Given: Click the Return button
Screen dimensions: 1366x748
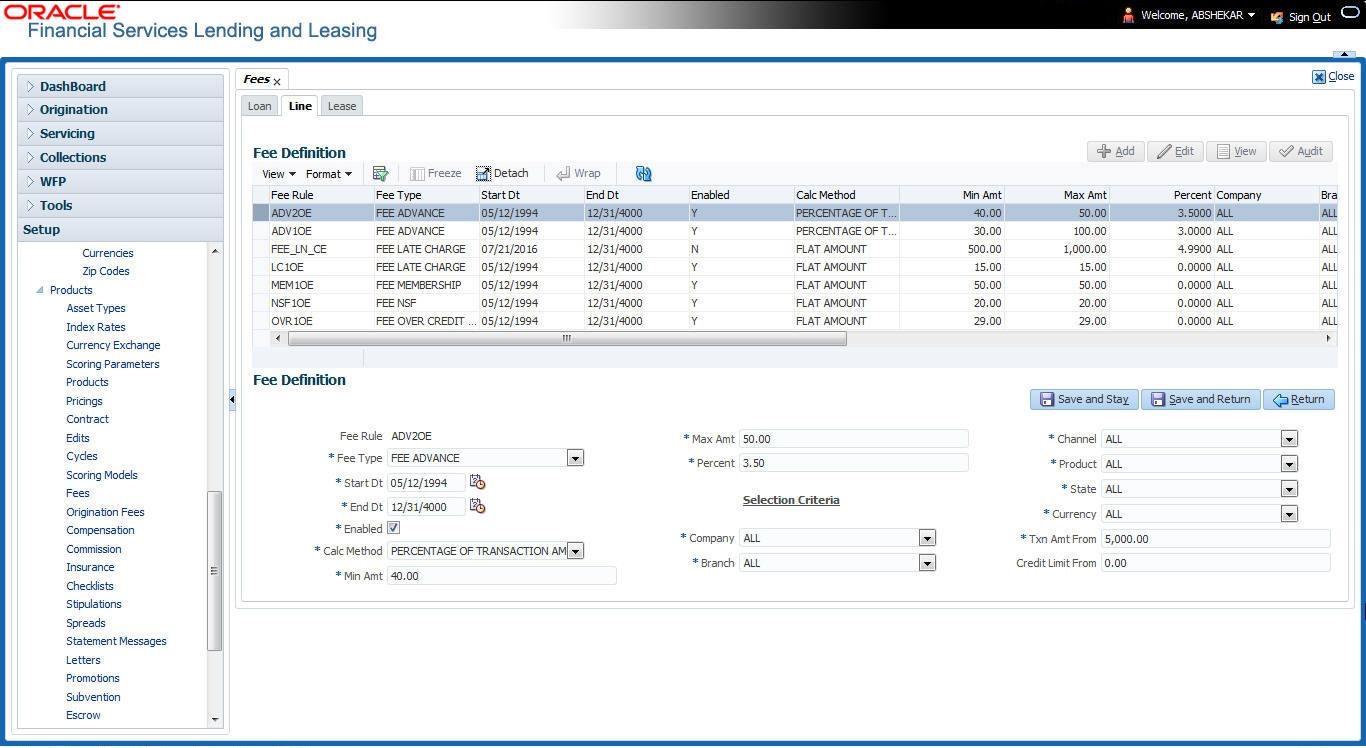Looking at the screenshot, I should click(x=1299, y=399).
